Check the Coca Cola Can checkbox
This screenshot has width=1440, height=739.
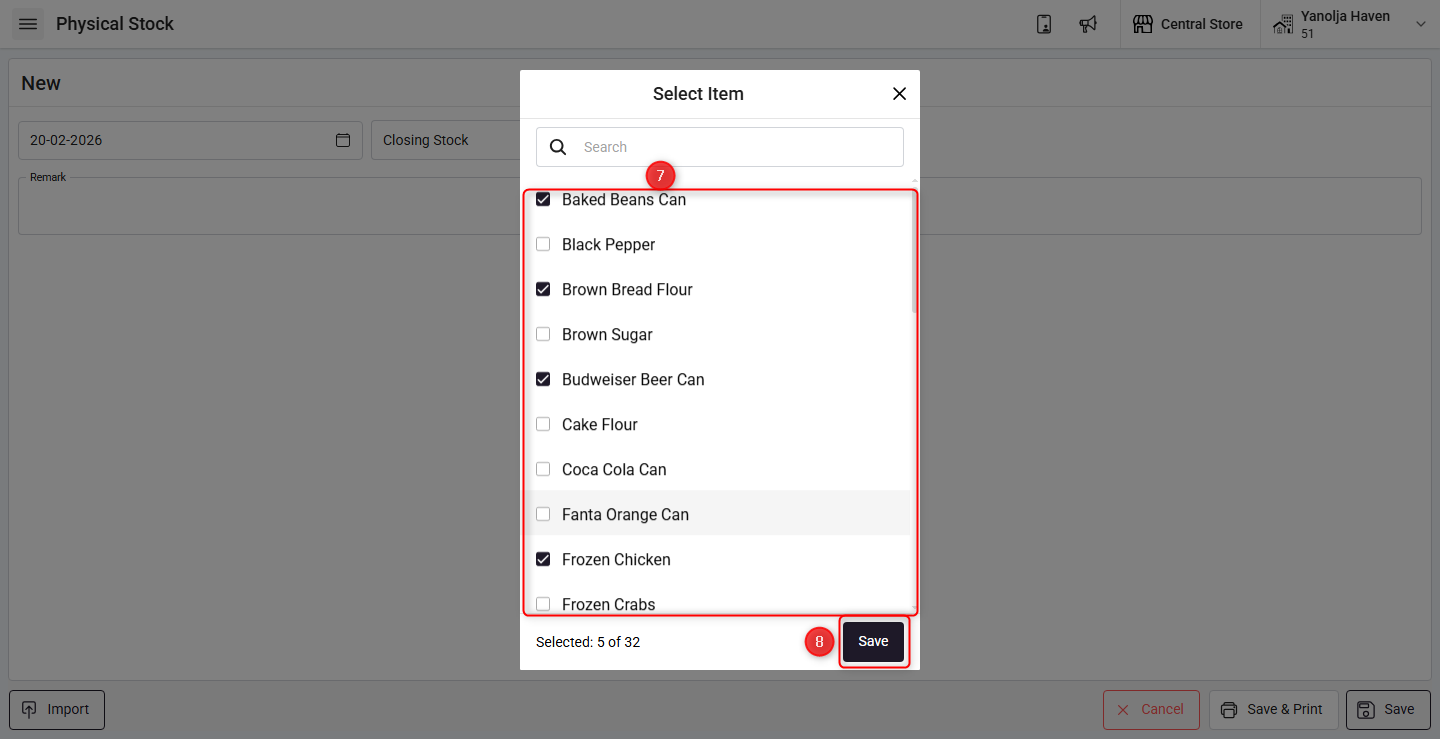(543, 469)
